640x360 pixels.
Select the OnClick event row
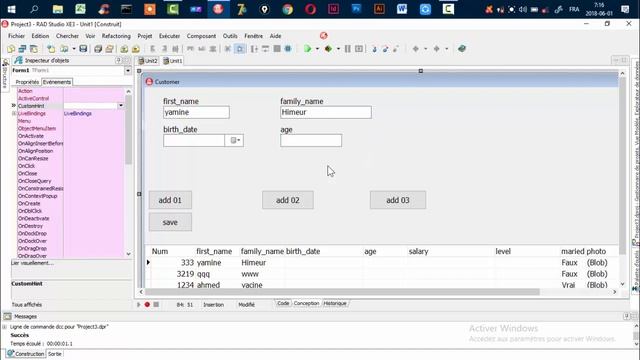pyautogui.click(x=70, y=166)
